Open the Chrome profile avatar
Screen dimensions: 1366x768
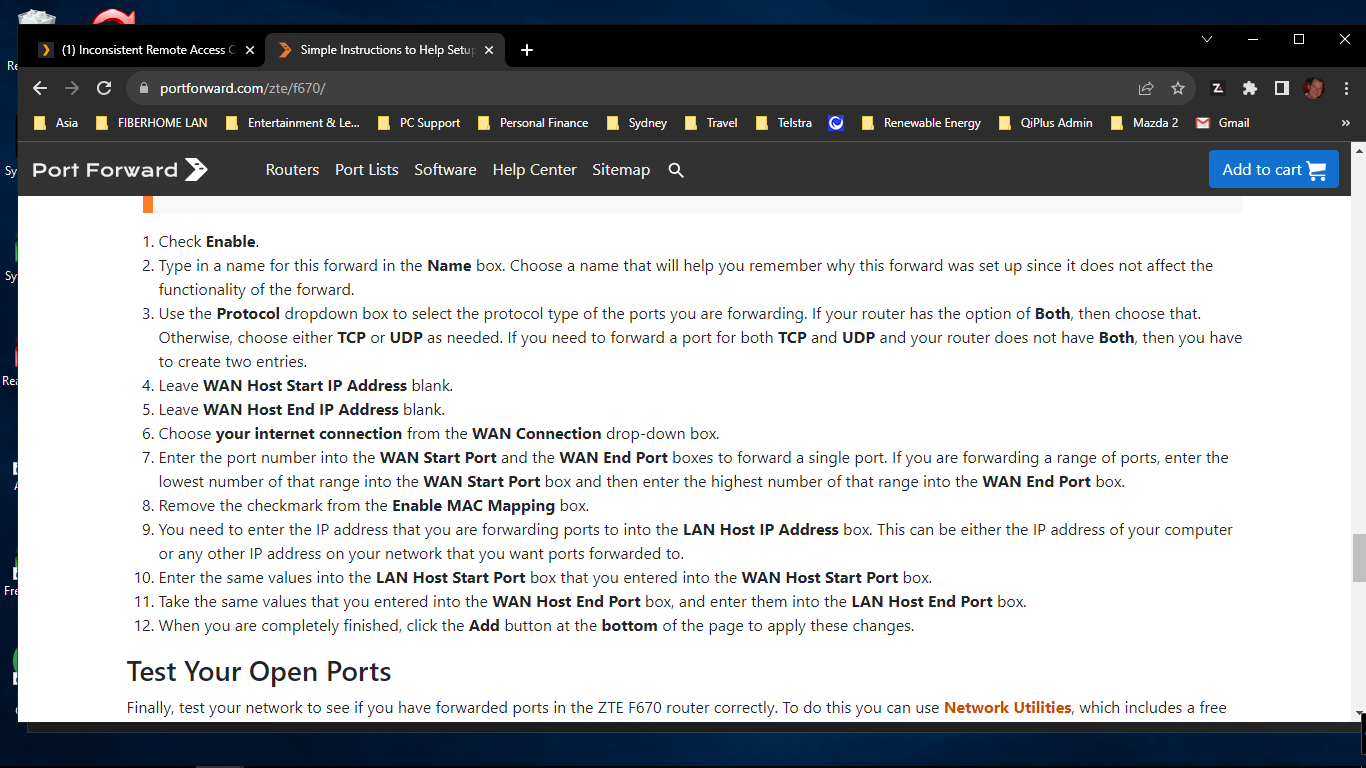(1314, 88)
